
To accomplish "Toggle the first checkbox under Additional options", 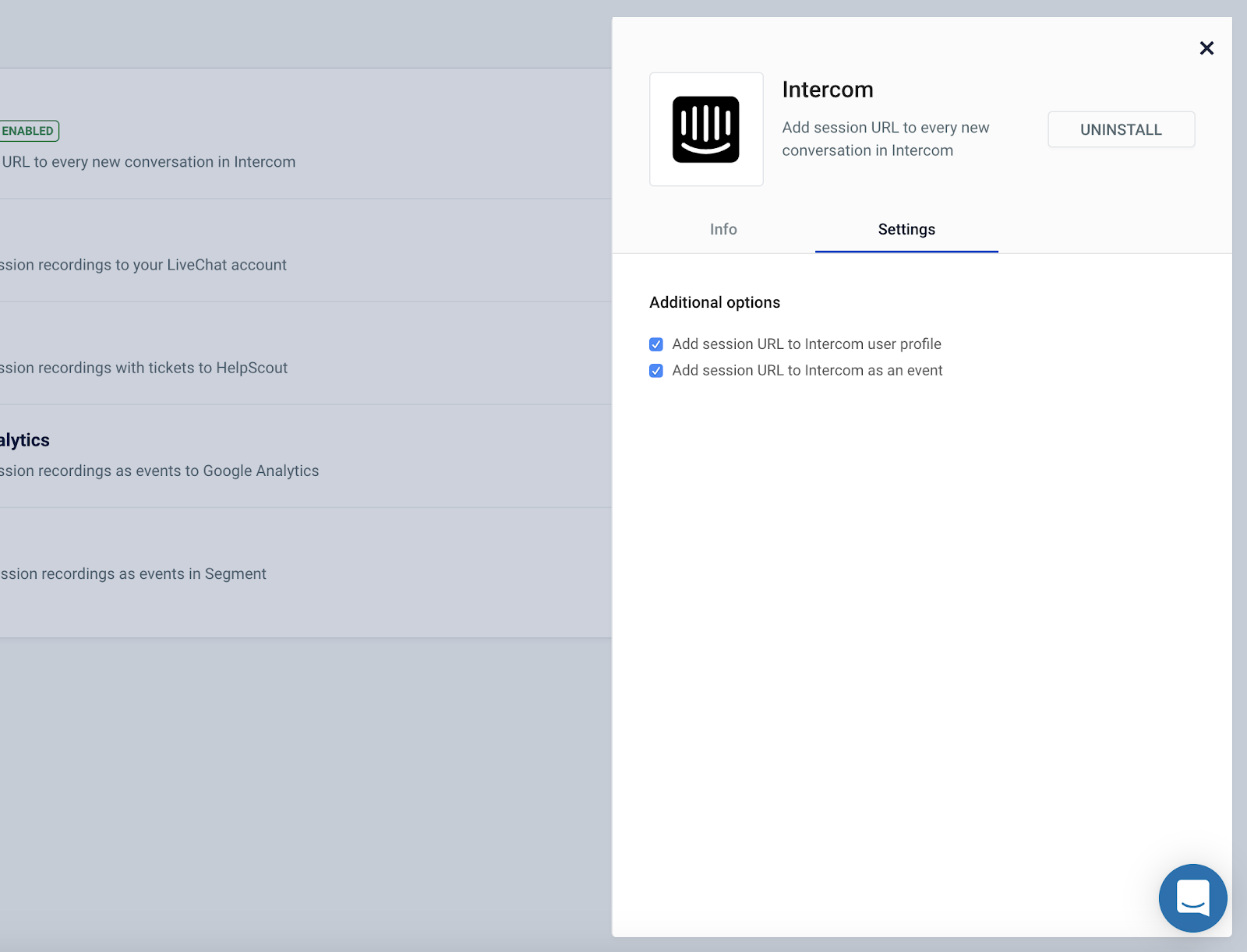I will point(655,344).
